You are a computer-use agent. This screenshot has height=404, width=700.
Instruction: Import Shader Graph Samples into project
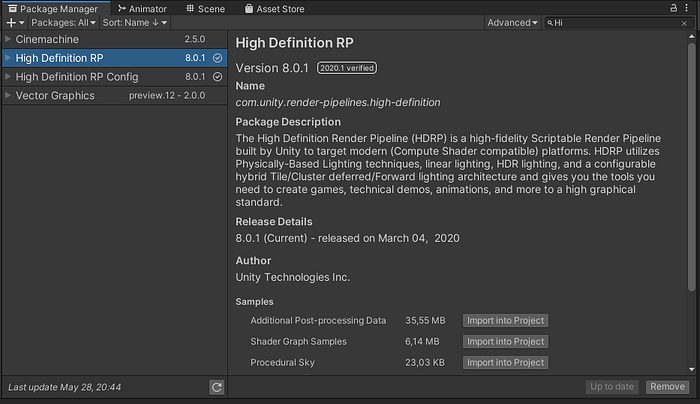(504, 341)
